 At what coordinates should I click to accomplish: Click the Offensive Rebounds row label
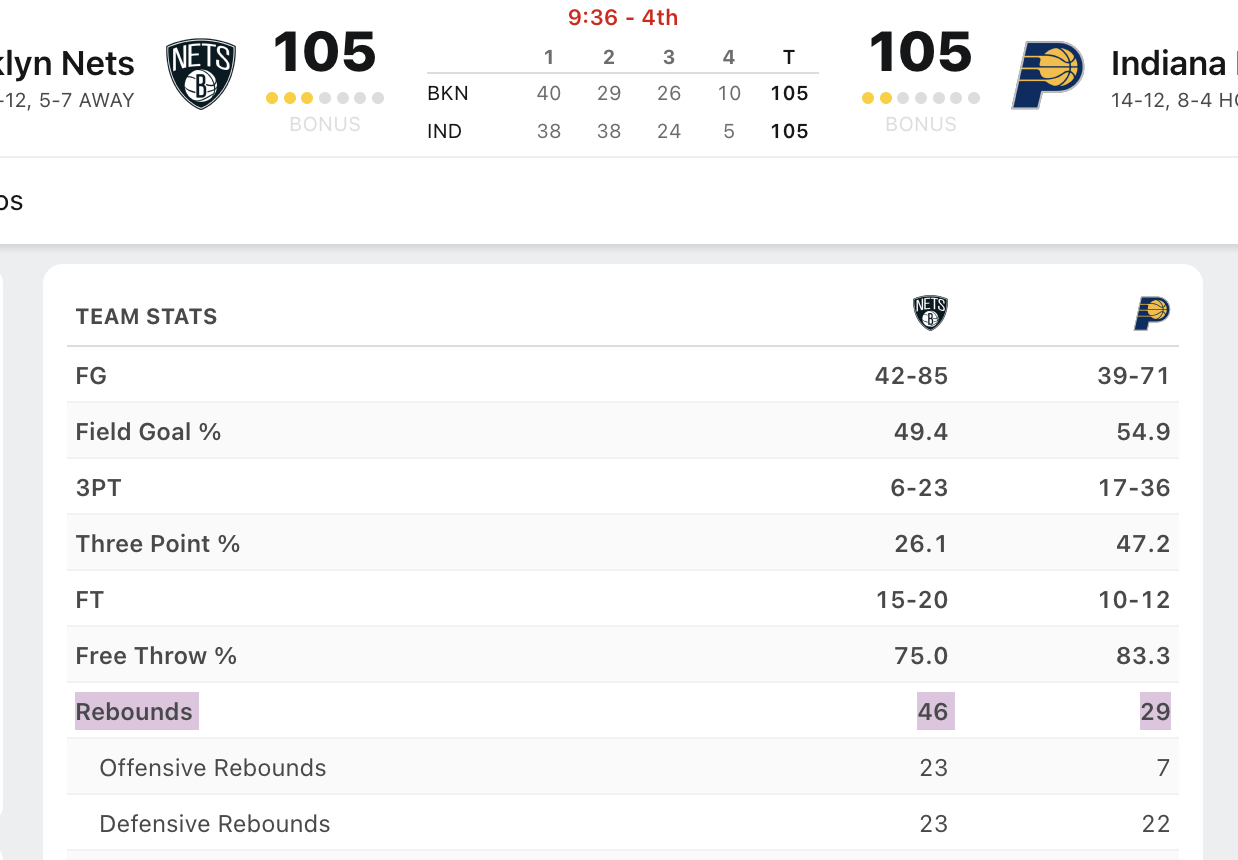click(213, 768)
